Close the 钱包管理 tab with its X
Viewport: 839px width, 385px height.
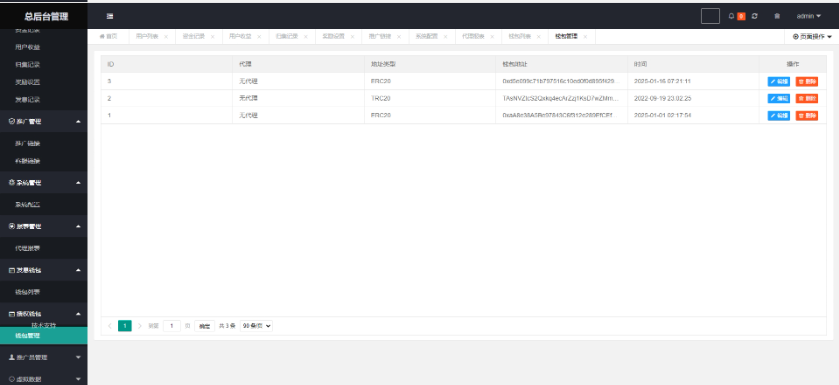coord(585,37)
